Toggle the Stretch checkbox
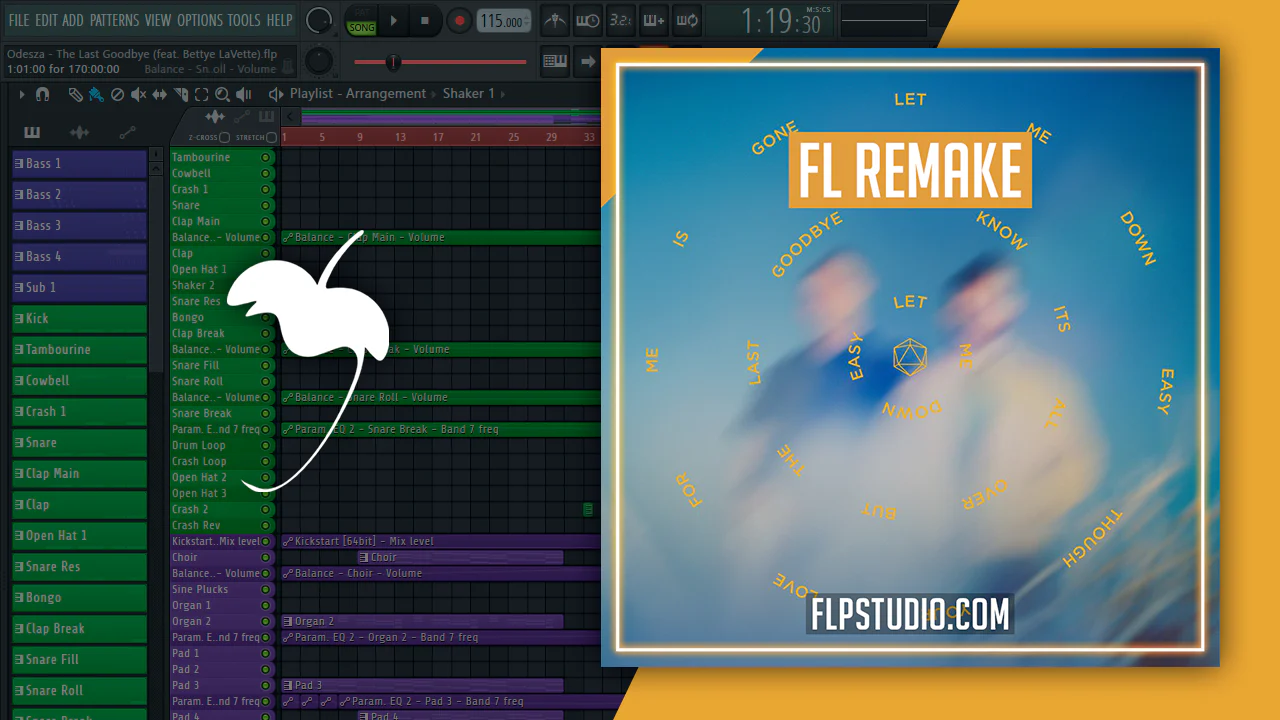The image size is (1280, 720). coord(271,137)
